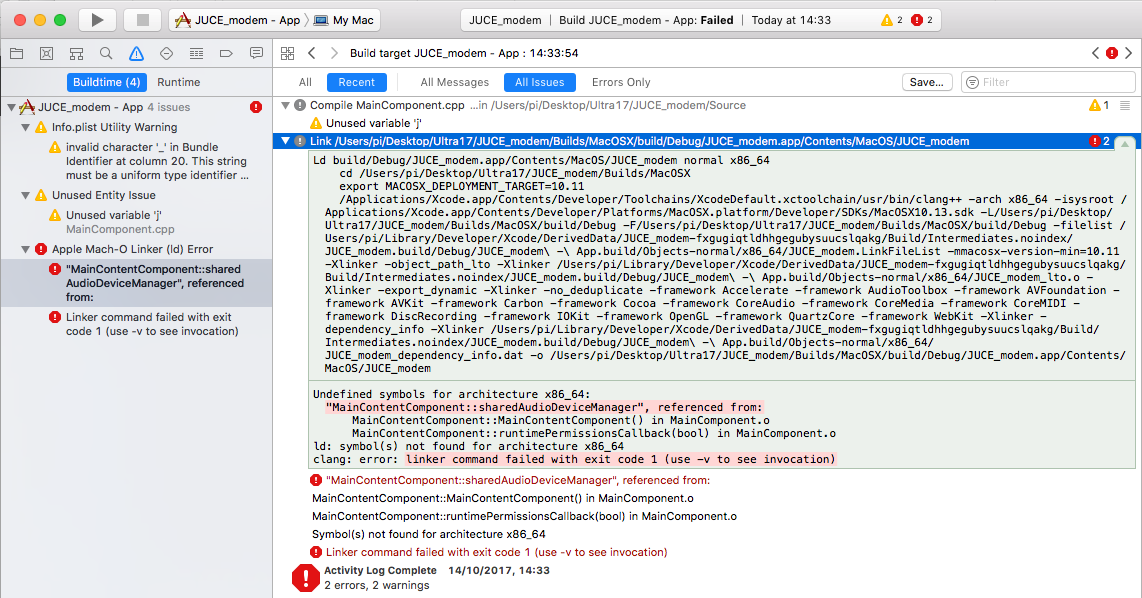This screenshot has width=1142, height=598.
Task: Click the Filter text field
Action: [1049, 82]
